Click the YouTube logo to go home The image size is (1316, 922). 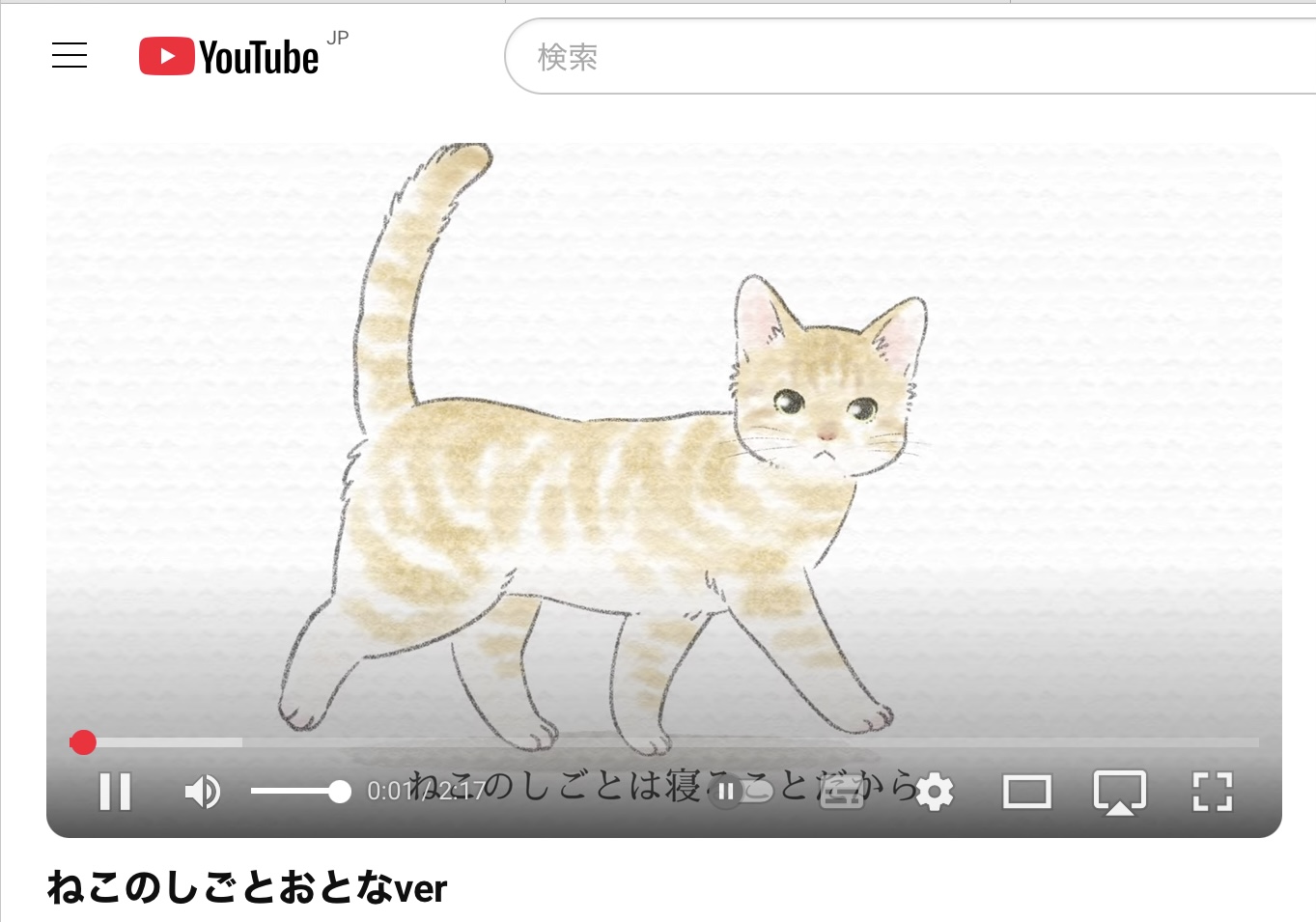pos(230,57)
